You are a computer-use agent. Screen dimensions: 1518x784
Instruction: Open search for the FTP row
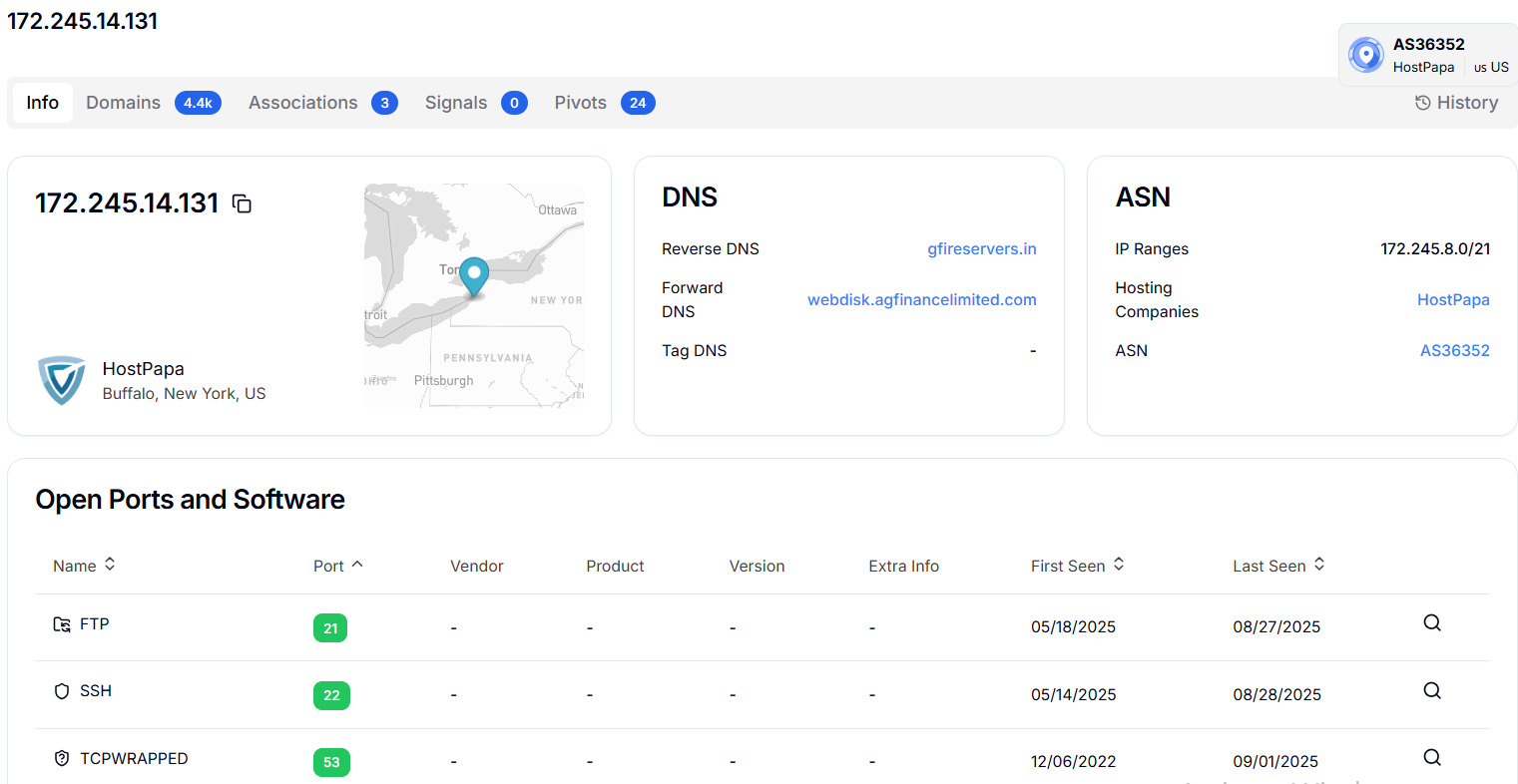(1432, 623)
